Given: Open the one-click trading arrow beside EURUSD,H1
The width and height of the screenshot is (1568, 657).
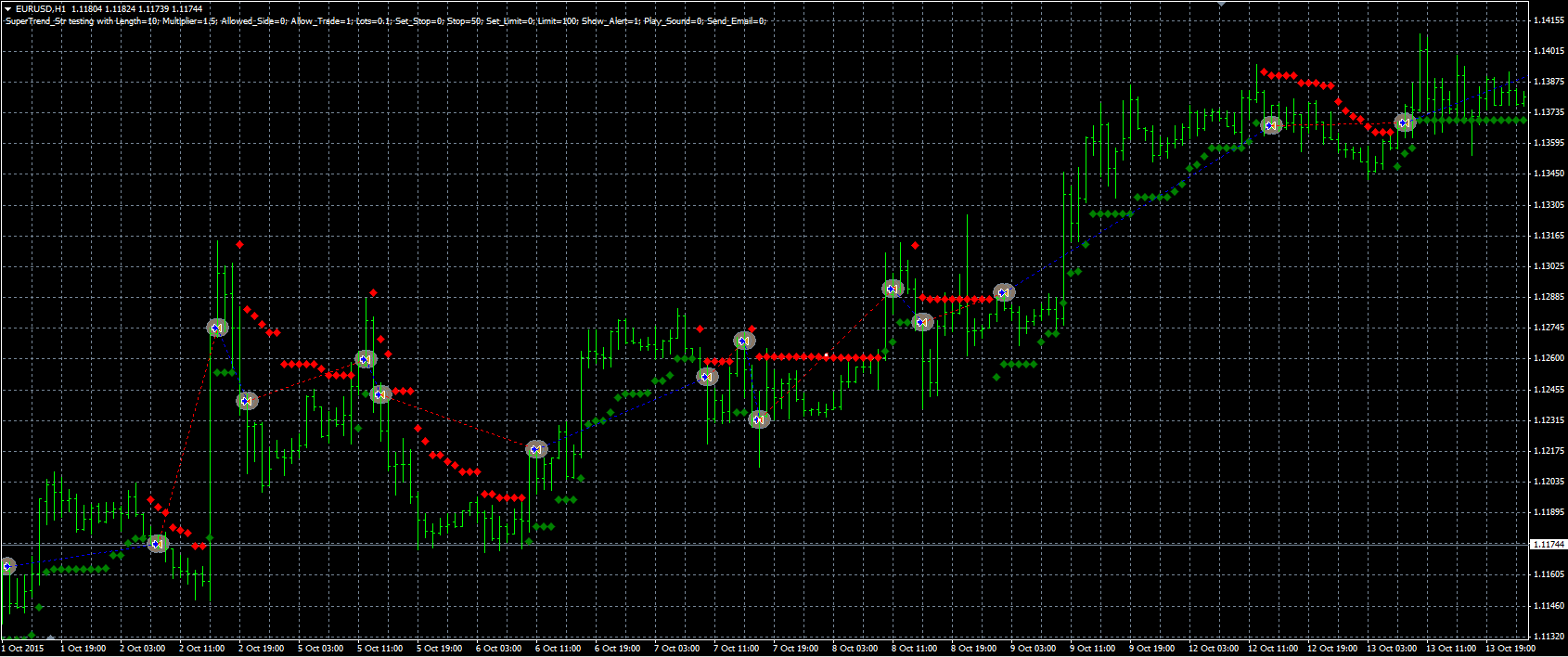Looking at the screenshot, I should pyautogui.click(x=7, y=8).
